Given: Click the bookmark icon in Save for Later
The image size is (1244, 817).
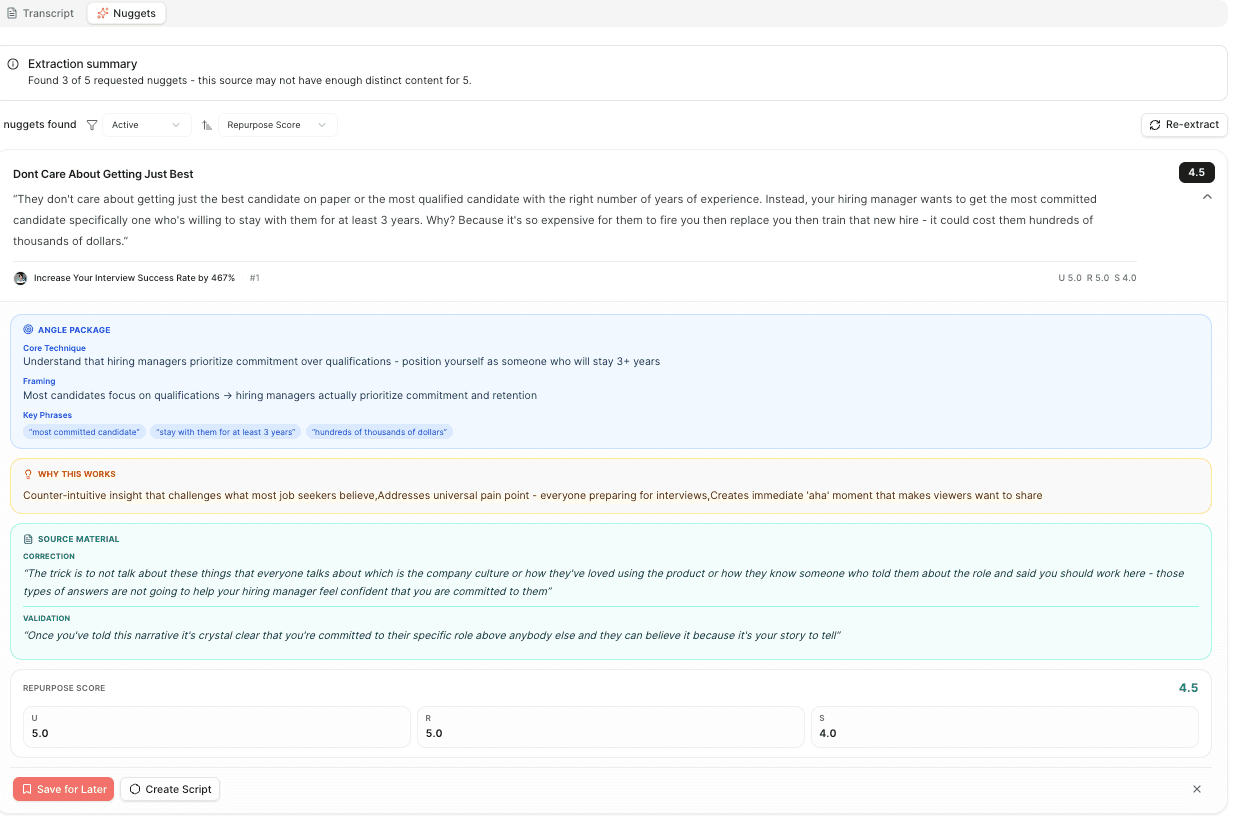Looking at the screenshot, I should (29, 789).
